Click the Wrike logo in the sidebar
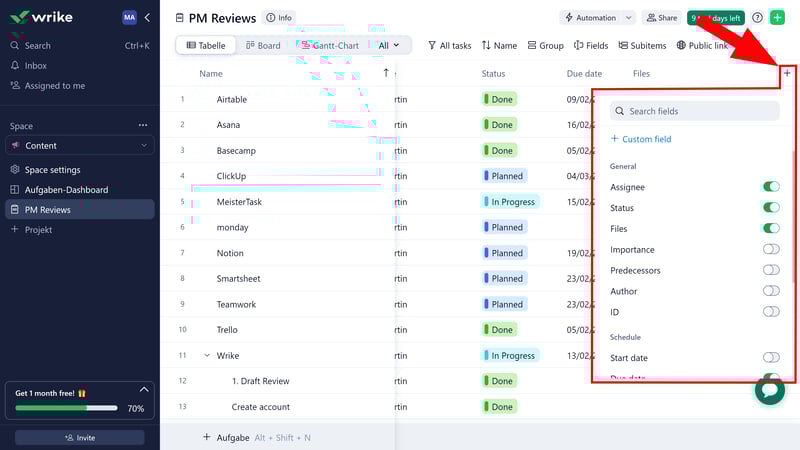The height and width of the screenshot is (450, 800). tap(41, 17)
